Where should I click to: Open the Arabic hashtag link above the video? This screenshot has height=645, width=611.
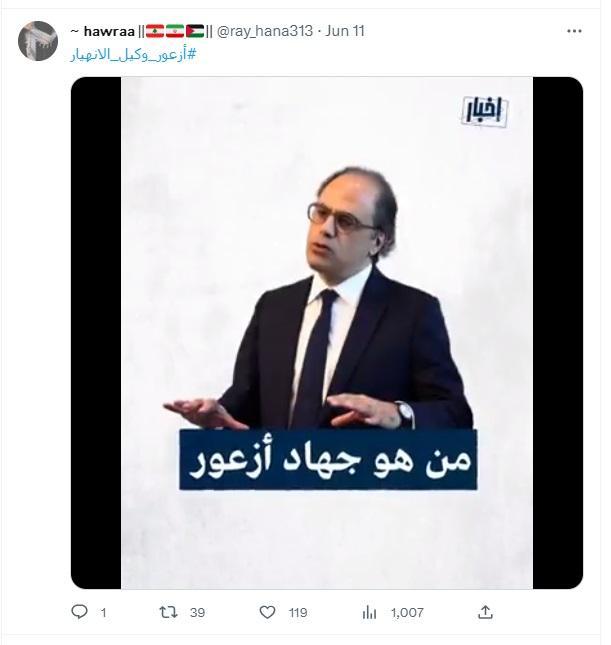coord(133,55)
